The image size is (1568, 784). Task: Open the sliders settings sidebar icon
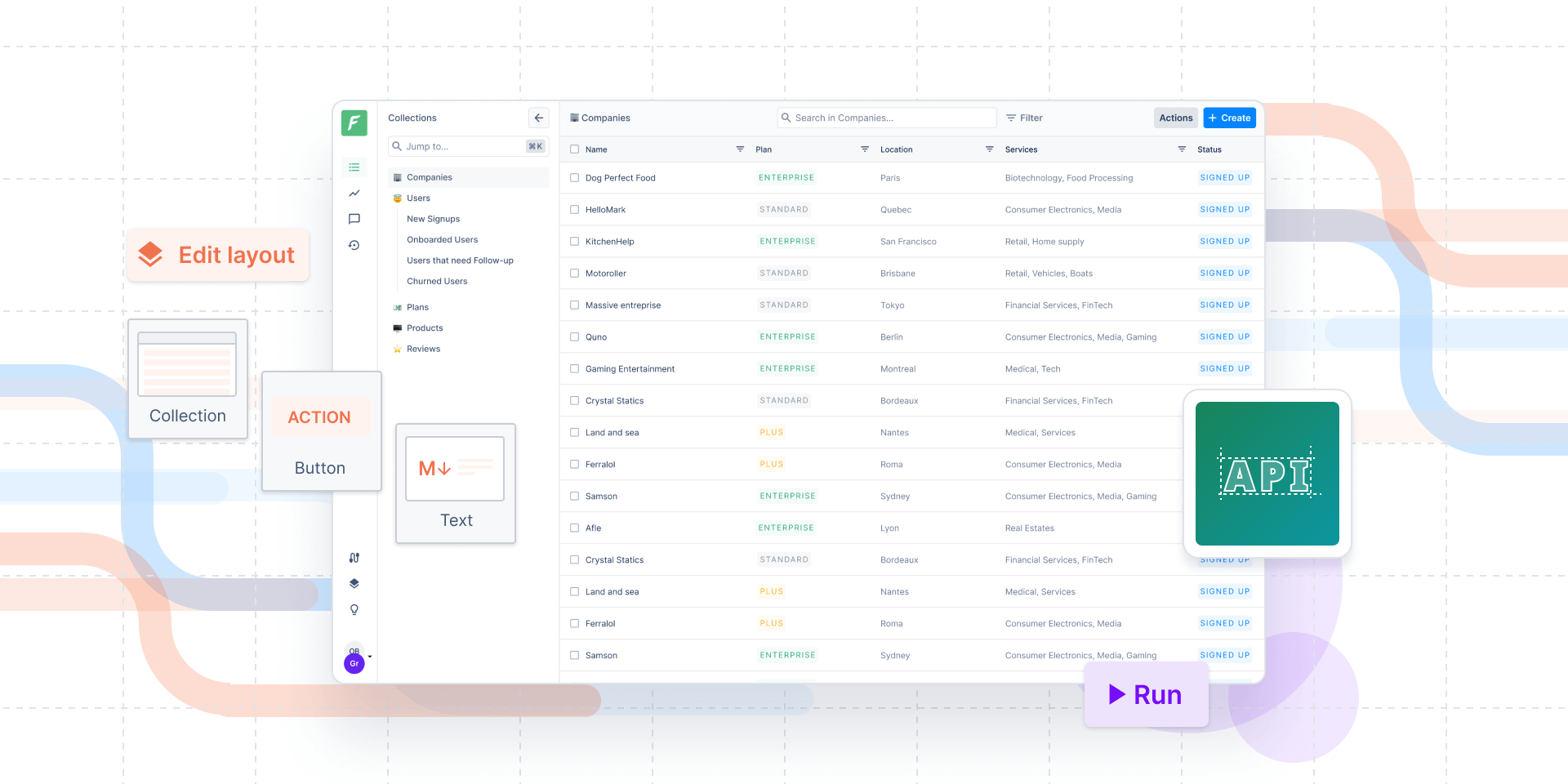tap(354, 558)
